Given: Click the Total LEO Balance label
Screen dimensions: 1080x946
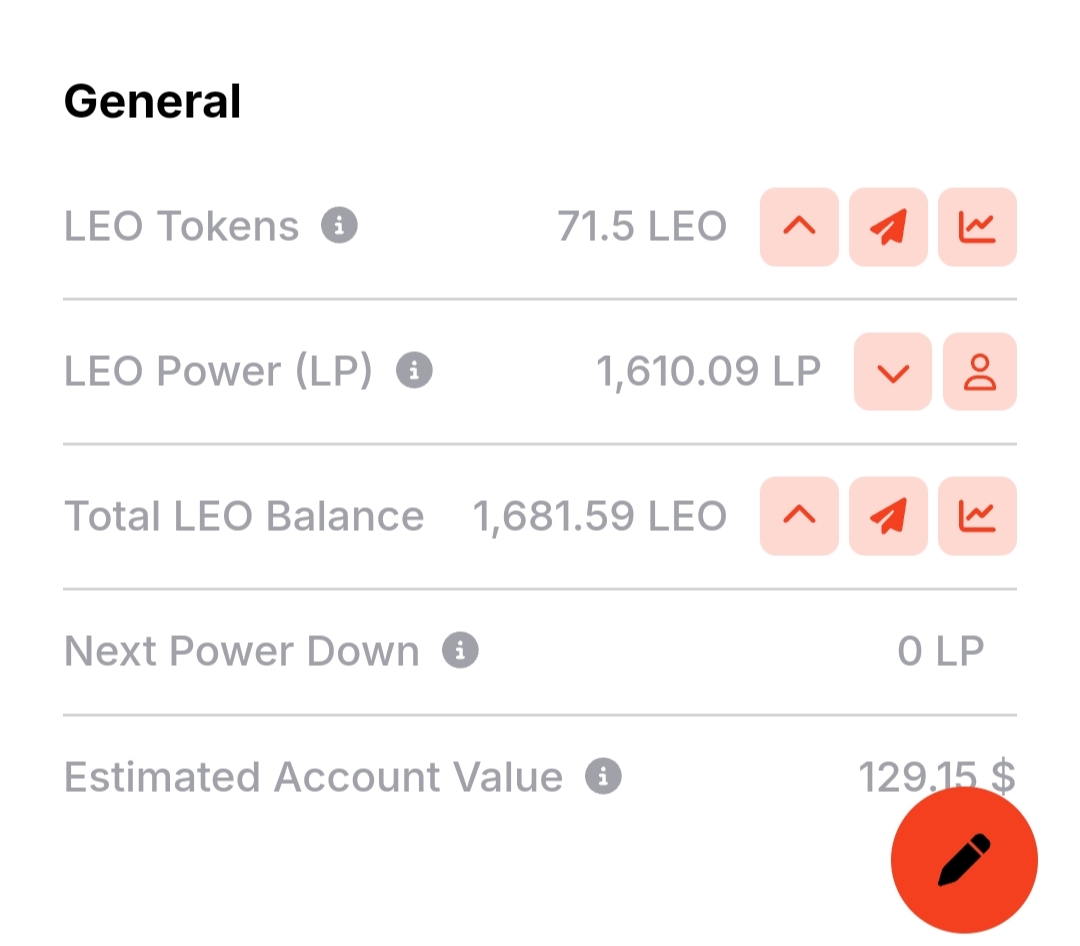Looking at the screenshot, I should click(244, 516).
